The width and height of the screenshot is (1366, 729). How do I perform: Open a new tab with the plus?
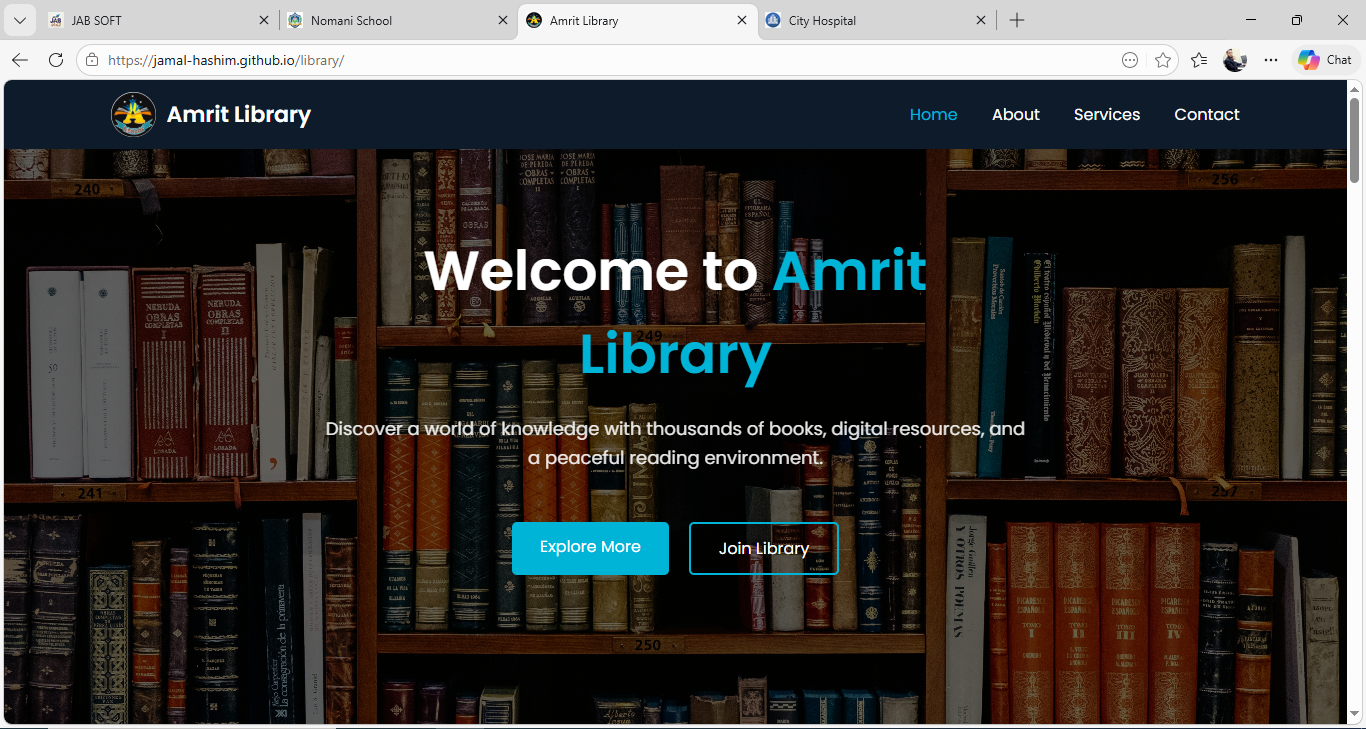pyautogui.click(x=1017, y=19)
